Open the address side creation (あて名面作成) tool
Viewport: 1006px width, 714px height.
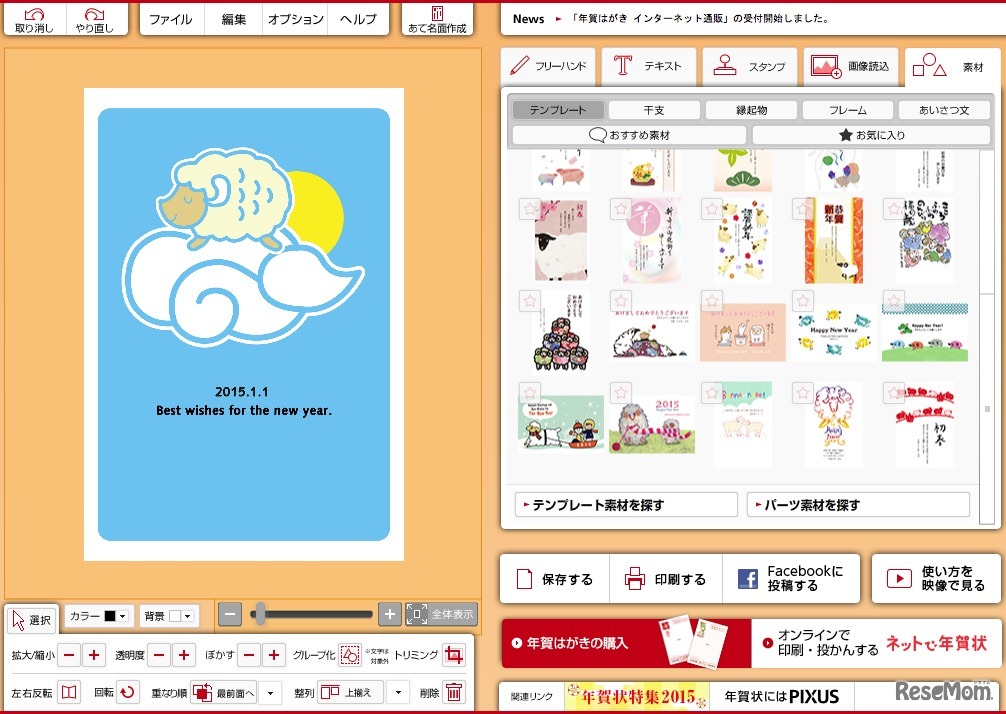click(437, 20)
